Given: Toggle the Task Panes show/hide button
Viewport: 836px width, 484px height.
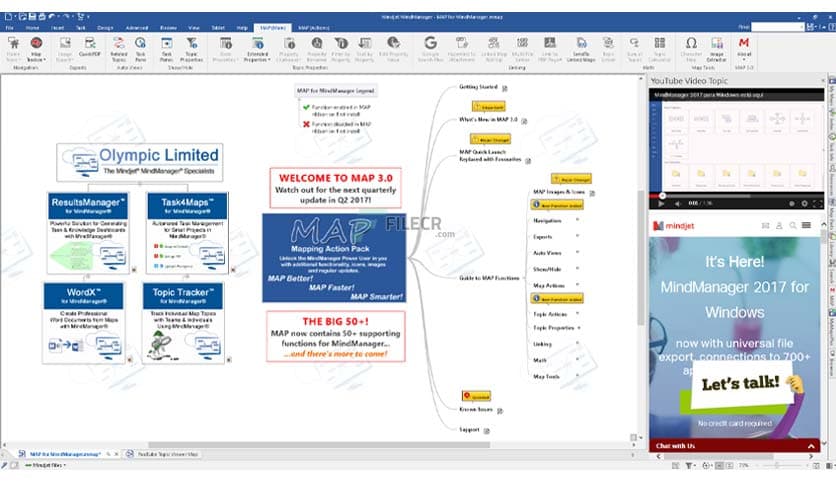Looking at the screenshot, I should coord(166,49).
